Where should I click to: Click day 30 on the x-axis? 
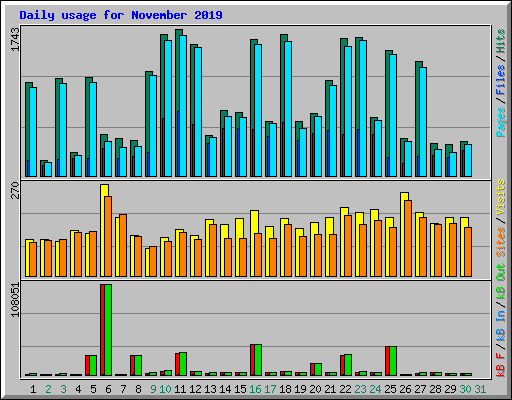[465, 389]
